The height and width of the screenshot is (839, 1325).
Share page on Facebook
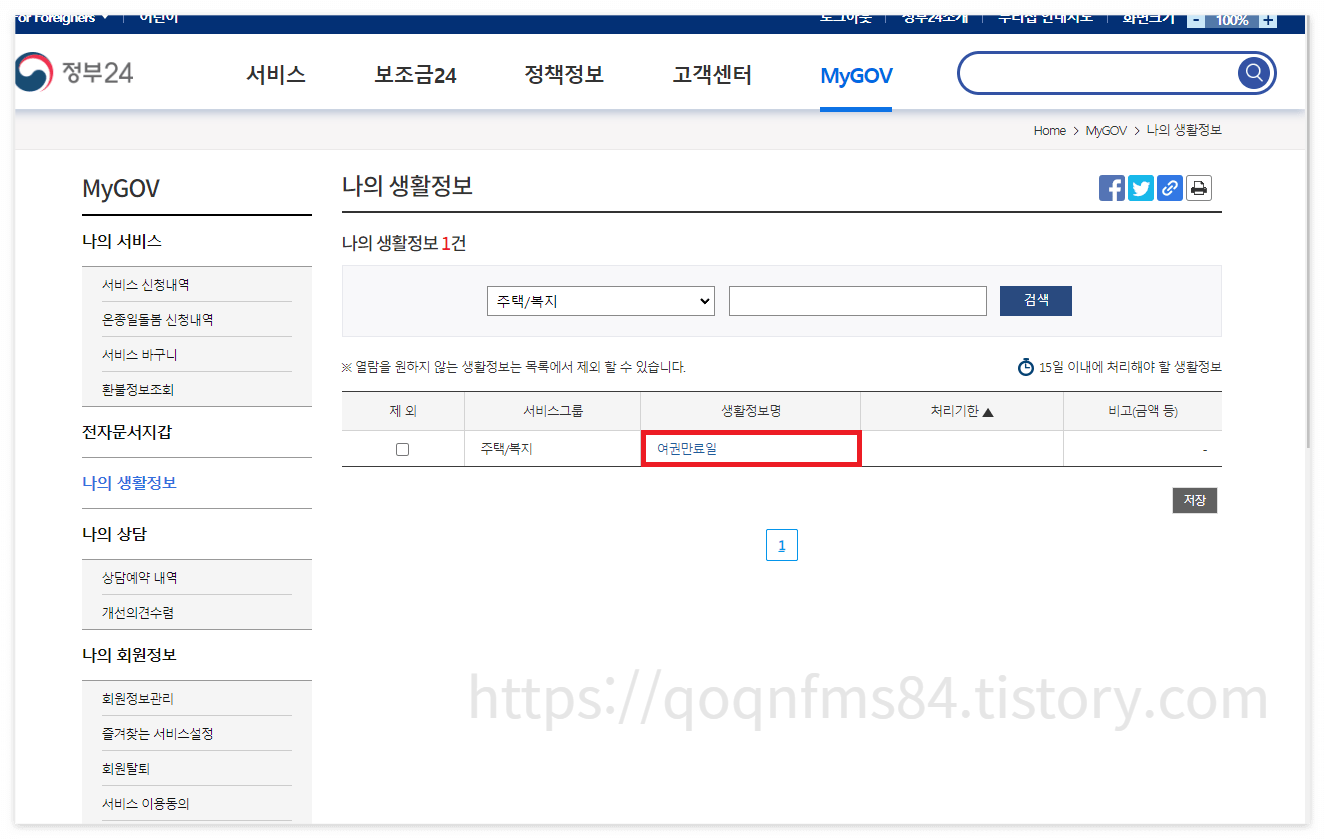[x=1111, y=188]
